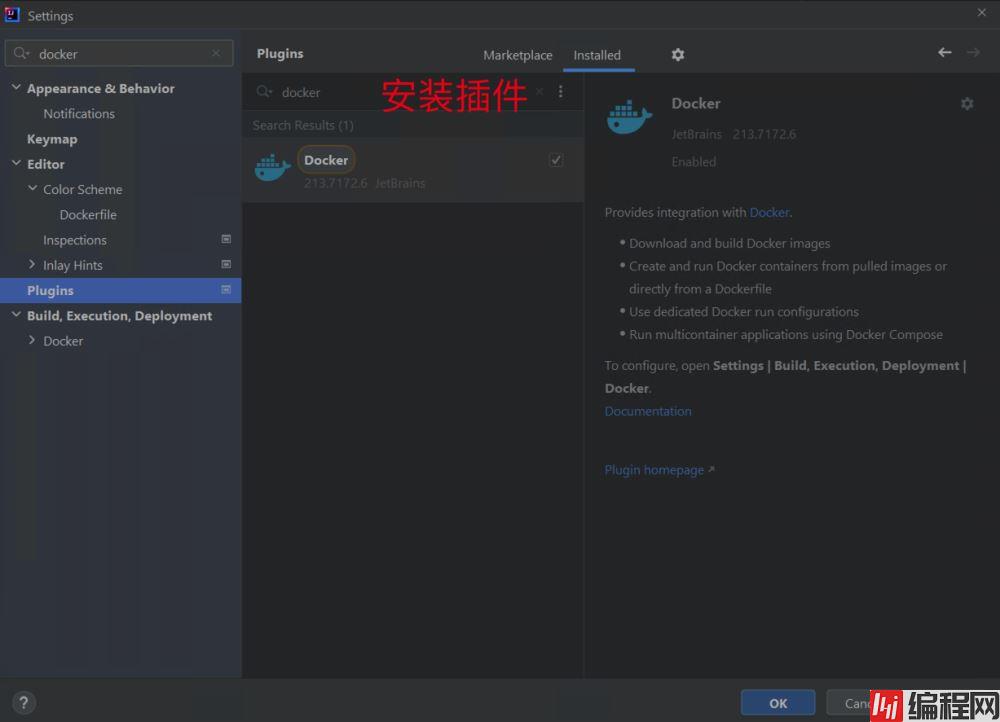Click the Docker whale icon in results list
1000x722 pixels.
tap(272, 169)
